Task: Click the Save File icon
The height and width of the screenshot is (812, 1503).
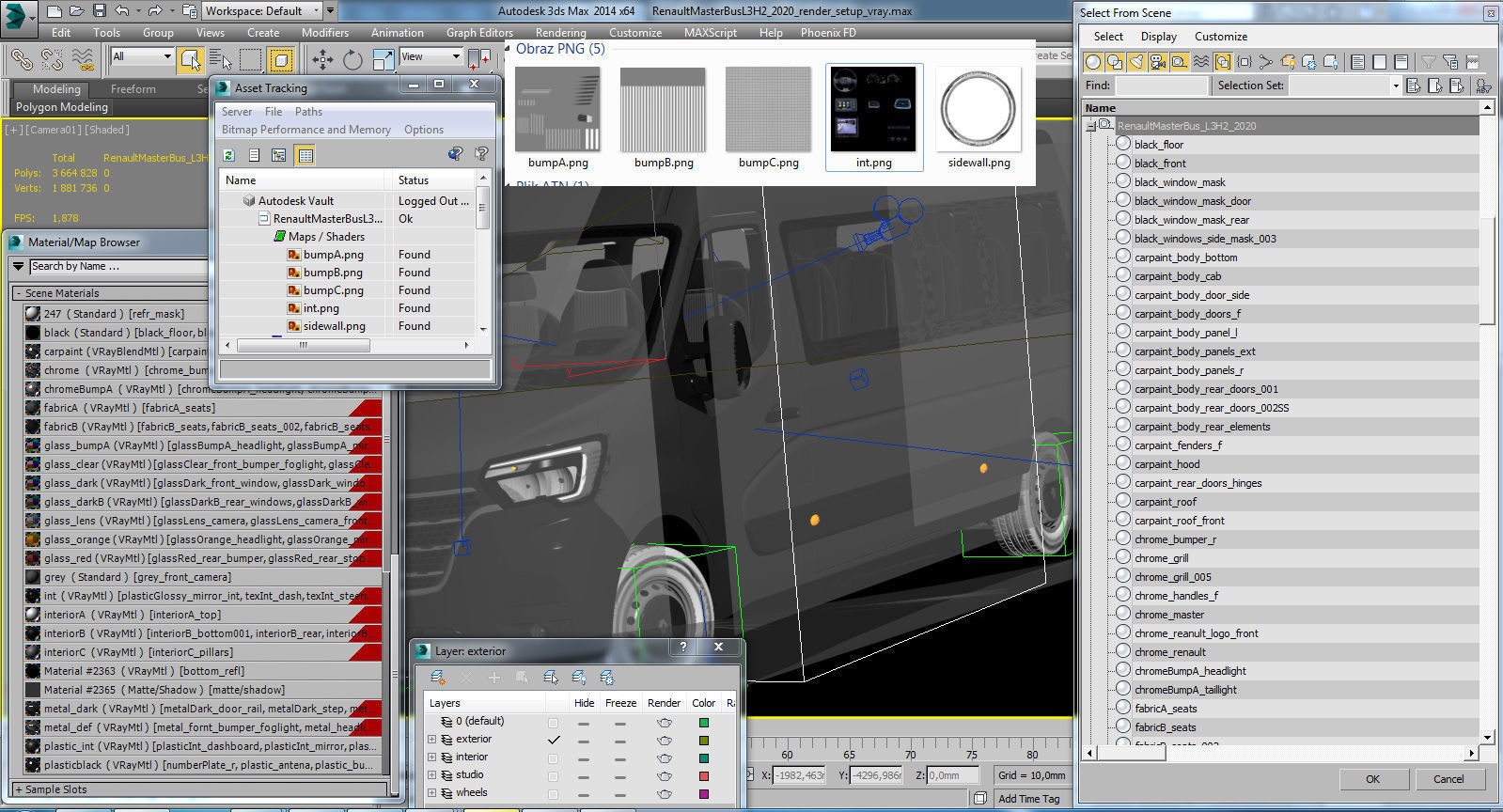Action: pyautogui.click(x=100, y=11)
